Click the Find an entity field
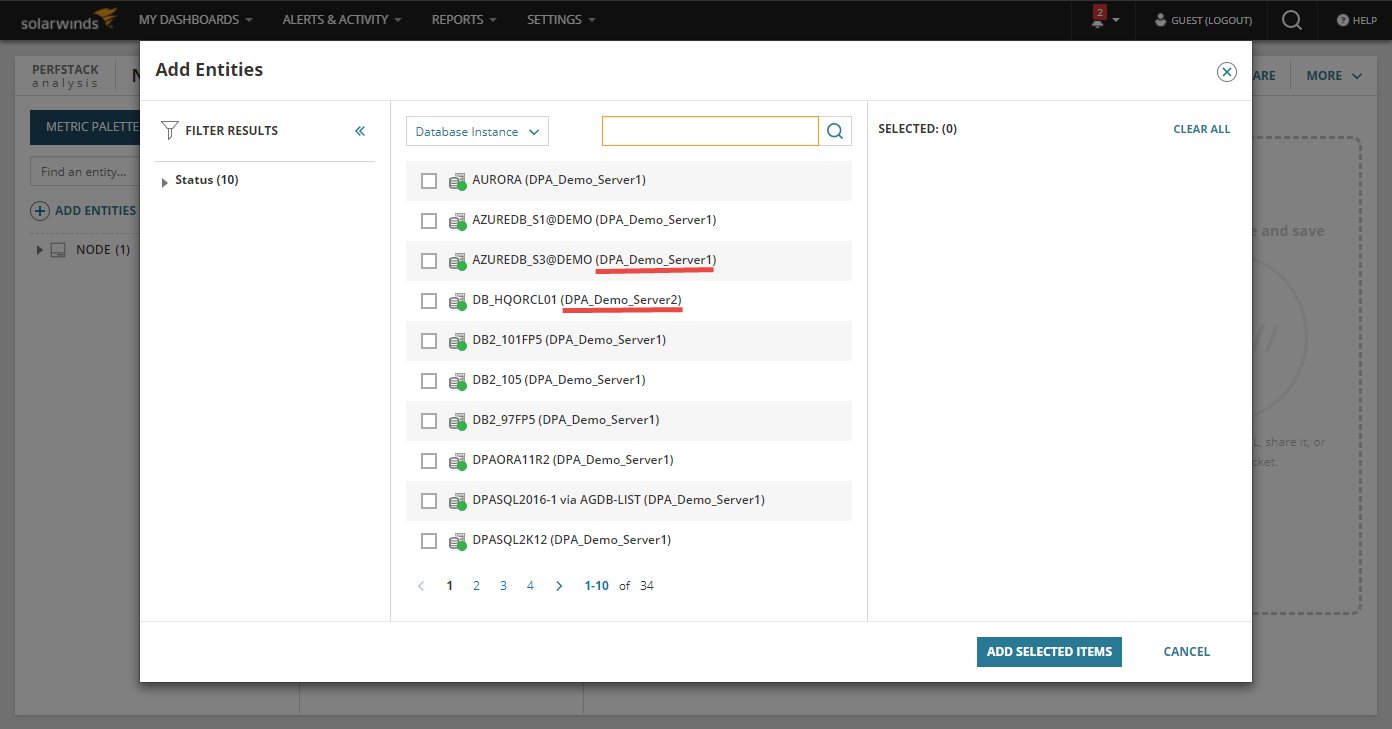Image resolution: width=1392 pixels, height=729 pixels. pyautogui.click(x=85, y=172)
